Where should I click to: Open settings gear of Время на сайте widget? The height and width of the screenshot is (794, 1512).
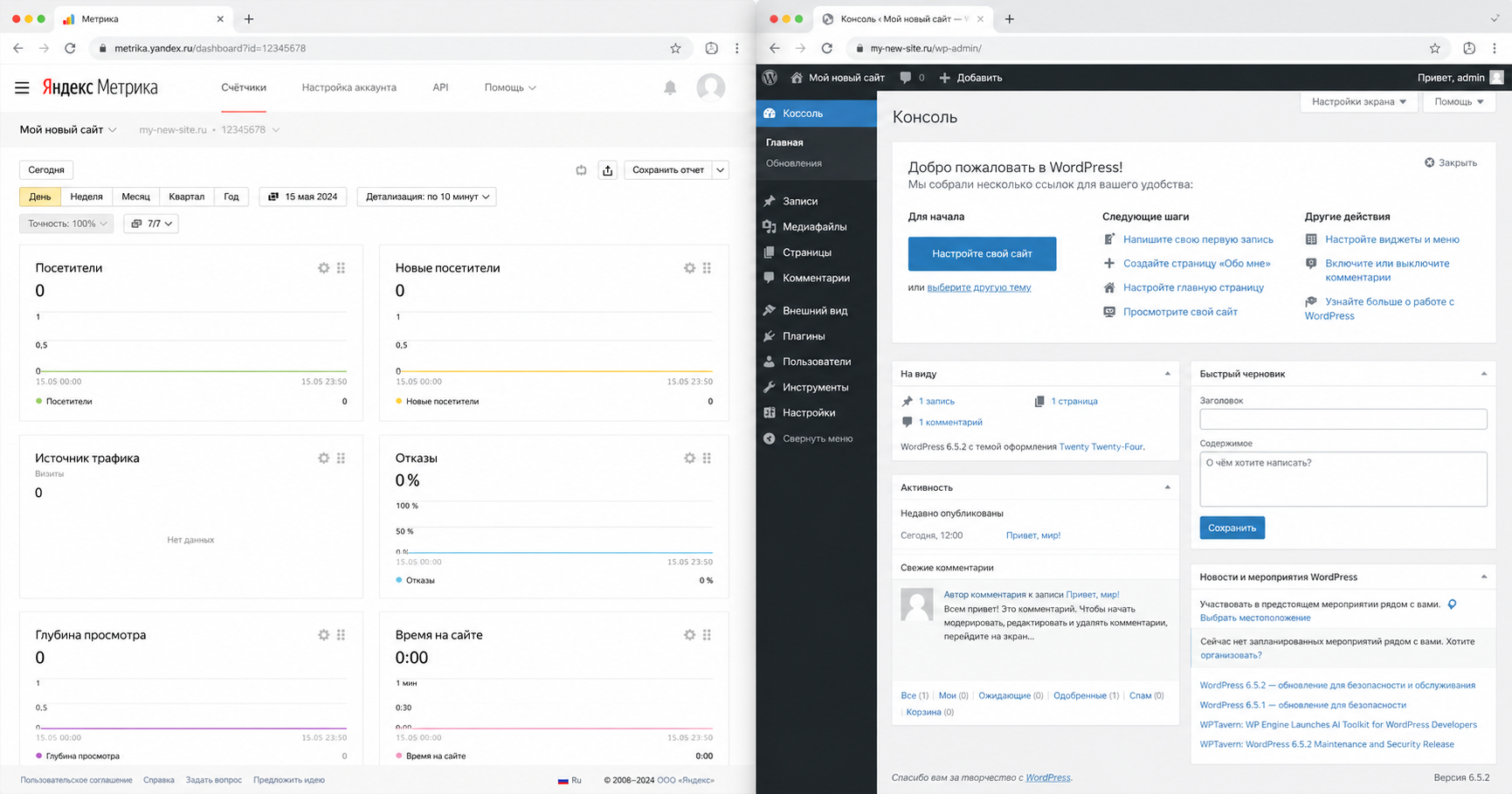tap(690, 635)
